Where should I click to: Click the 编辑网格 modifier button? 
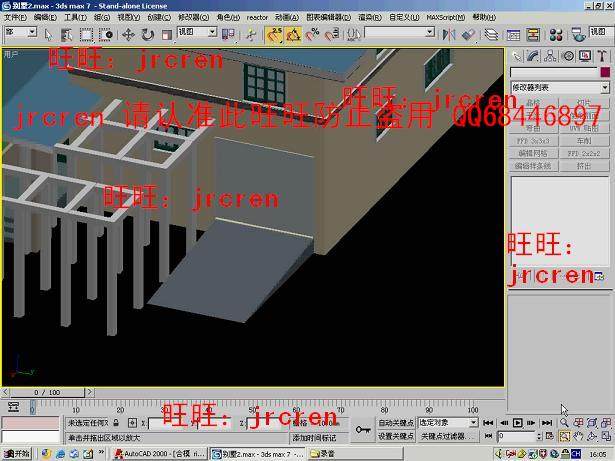[x=533, y=153]
